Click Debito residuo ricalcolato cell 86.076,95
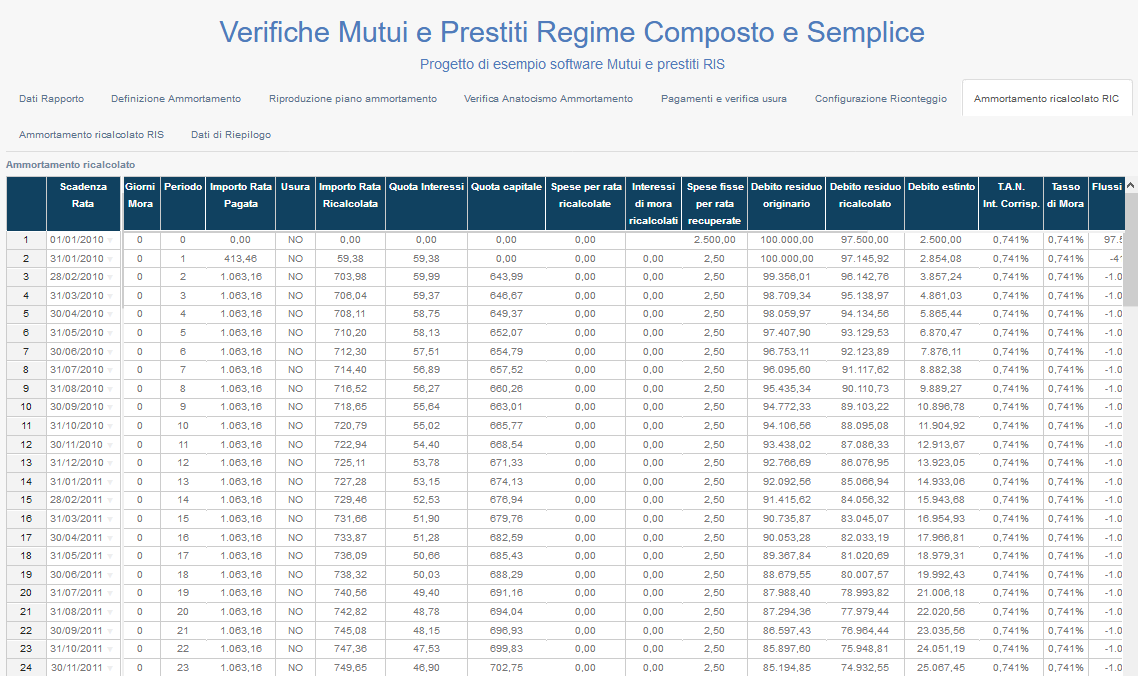The width and height of the screenshot is (1138, 676). click(864, 463)
